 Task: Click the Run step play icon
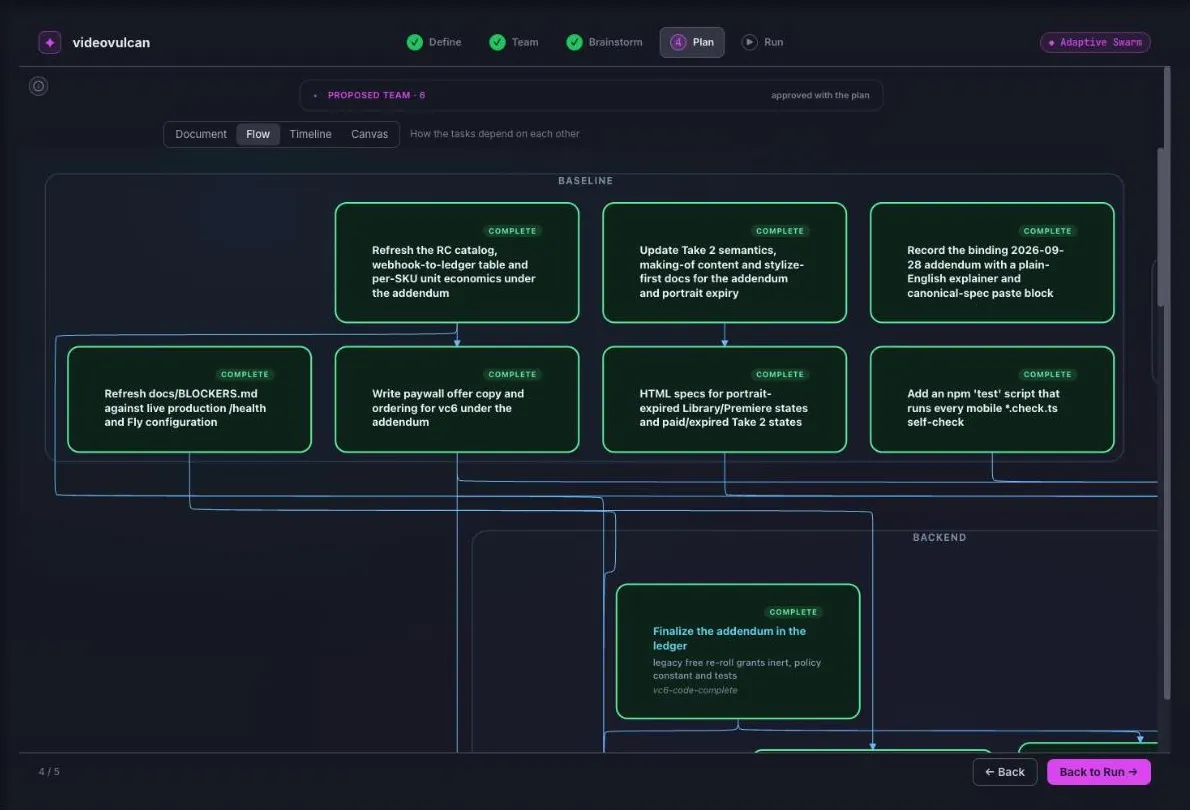(749, 43)
